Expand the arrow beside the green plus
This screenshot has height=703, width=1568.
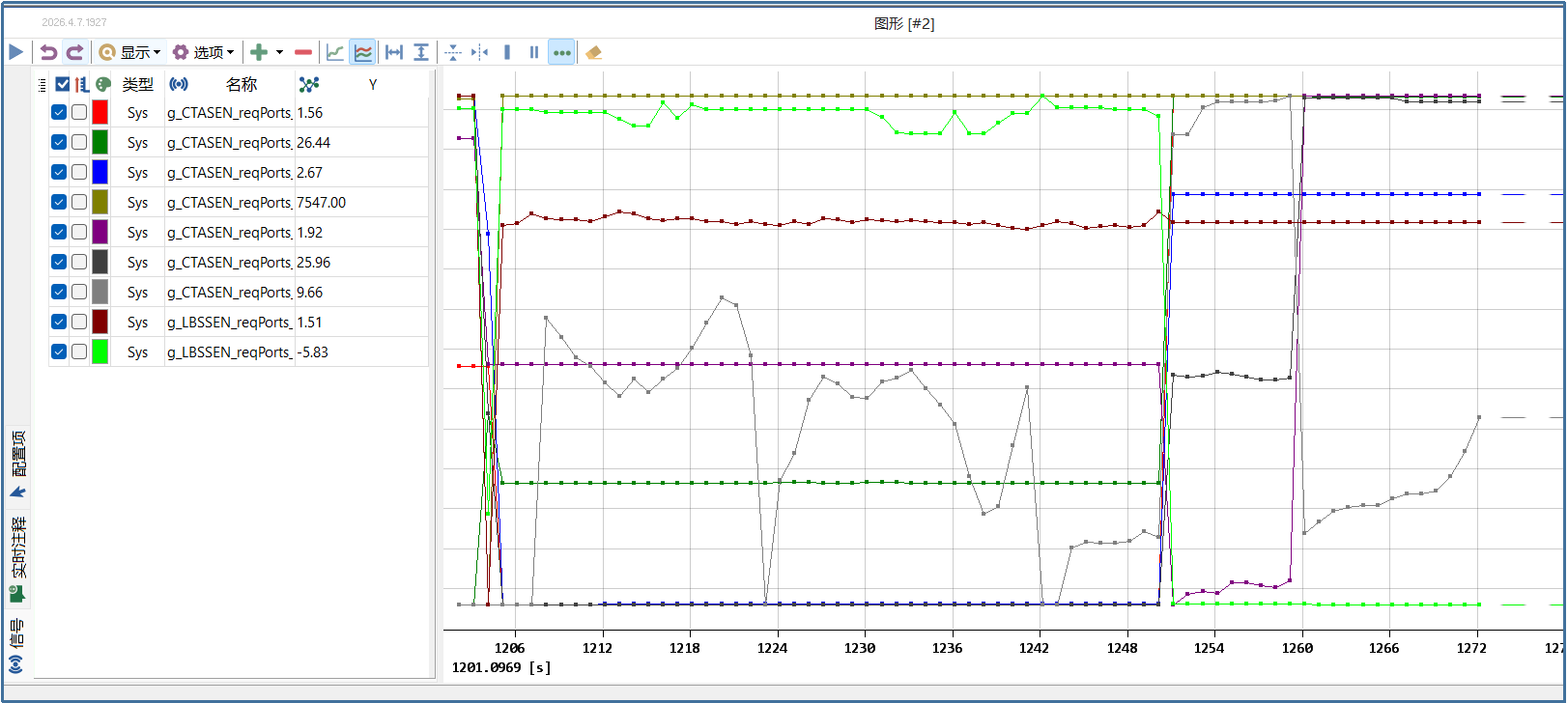[280, 52]
